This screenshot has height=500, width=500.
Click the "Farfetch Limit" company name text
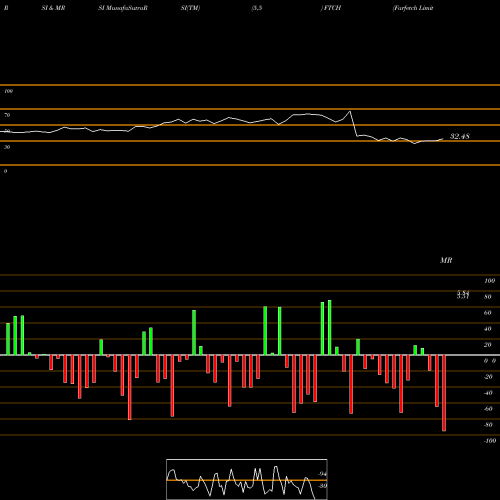tap(413, 8)
